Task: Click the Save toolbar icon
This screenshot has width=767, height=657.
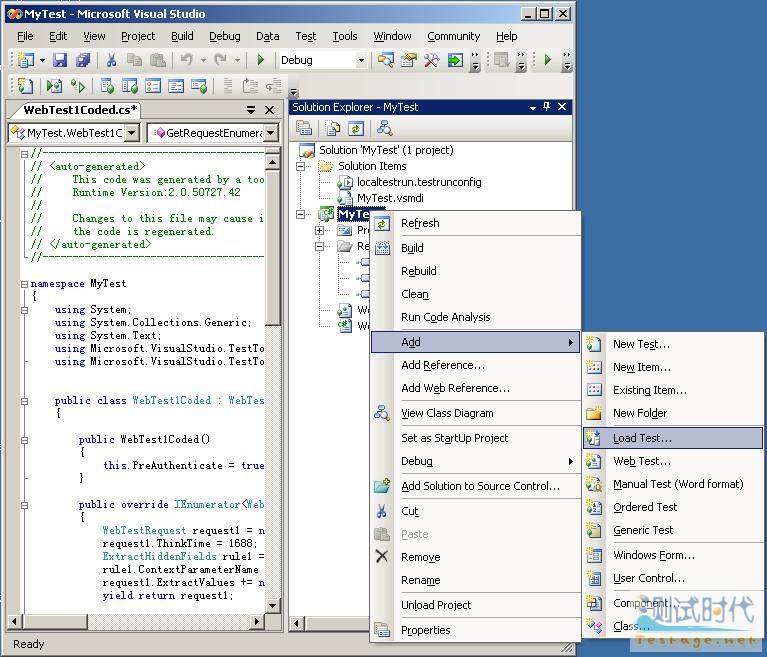Action: tap(60, 61)
